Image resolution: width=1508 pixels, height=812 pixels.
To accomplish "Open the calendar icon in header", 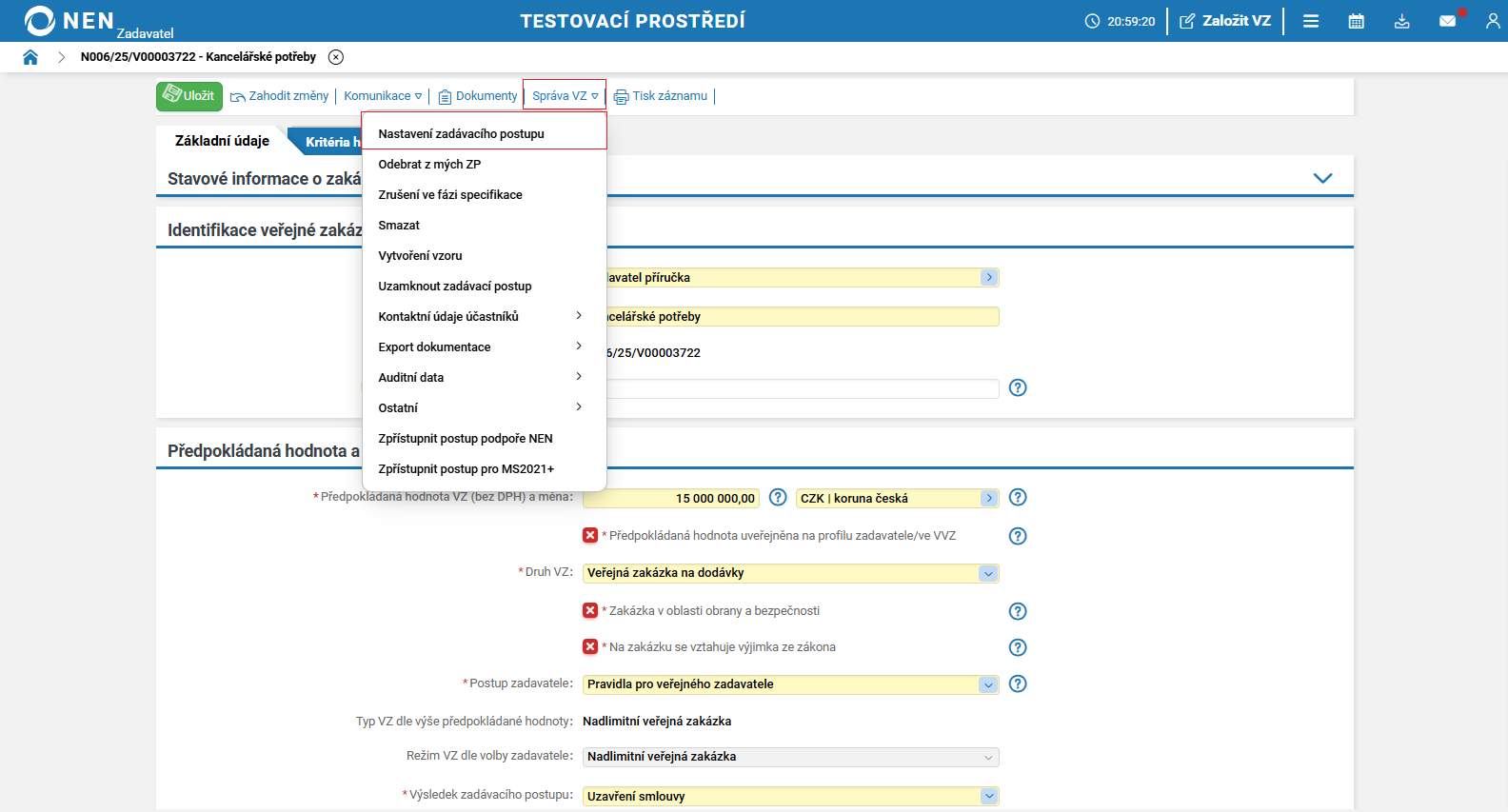I will click(x=1356, y=21).
